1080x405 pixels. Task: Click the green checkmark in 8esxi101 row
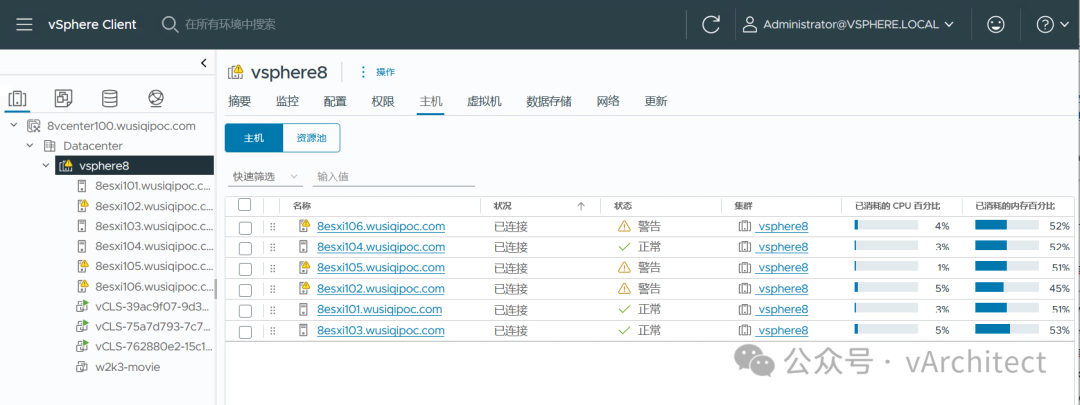625,309
